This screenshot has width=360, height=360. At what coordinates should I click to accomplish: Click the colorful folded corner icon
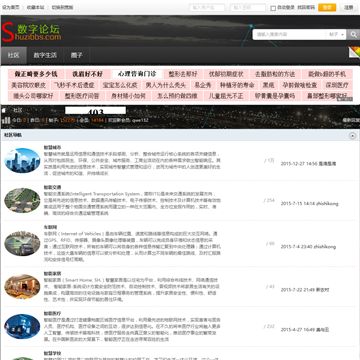pyautogui.click(x=354, y=52)
